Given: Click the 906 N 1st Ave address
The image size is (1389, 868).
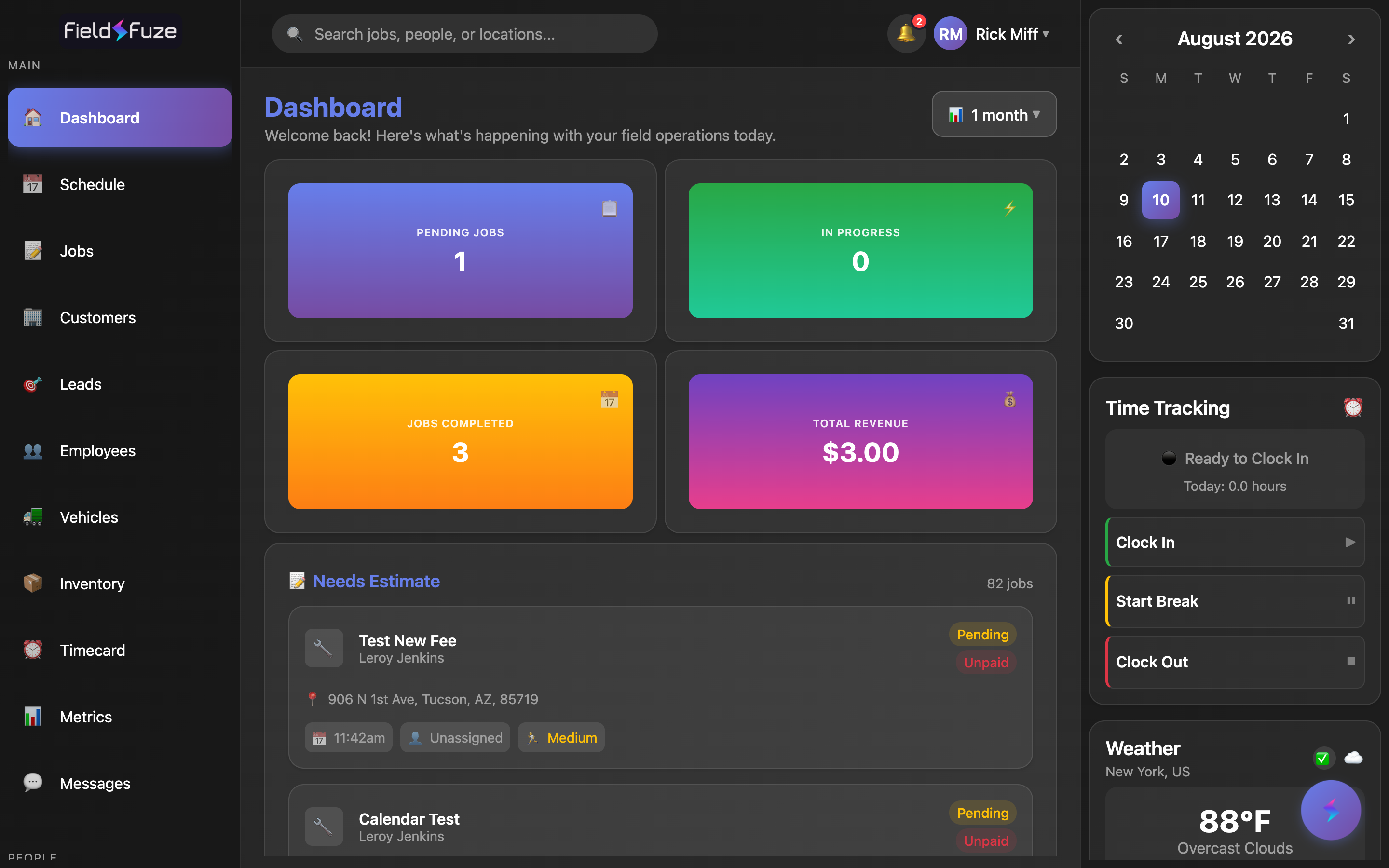Looking at the screenshot, I should 433,699.
